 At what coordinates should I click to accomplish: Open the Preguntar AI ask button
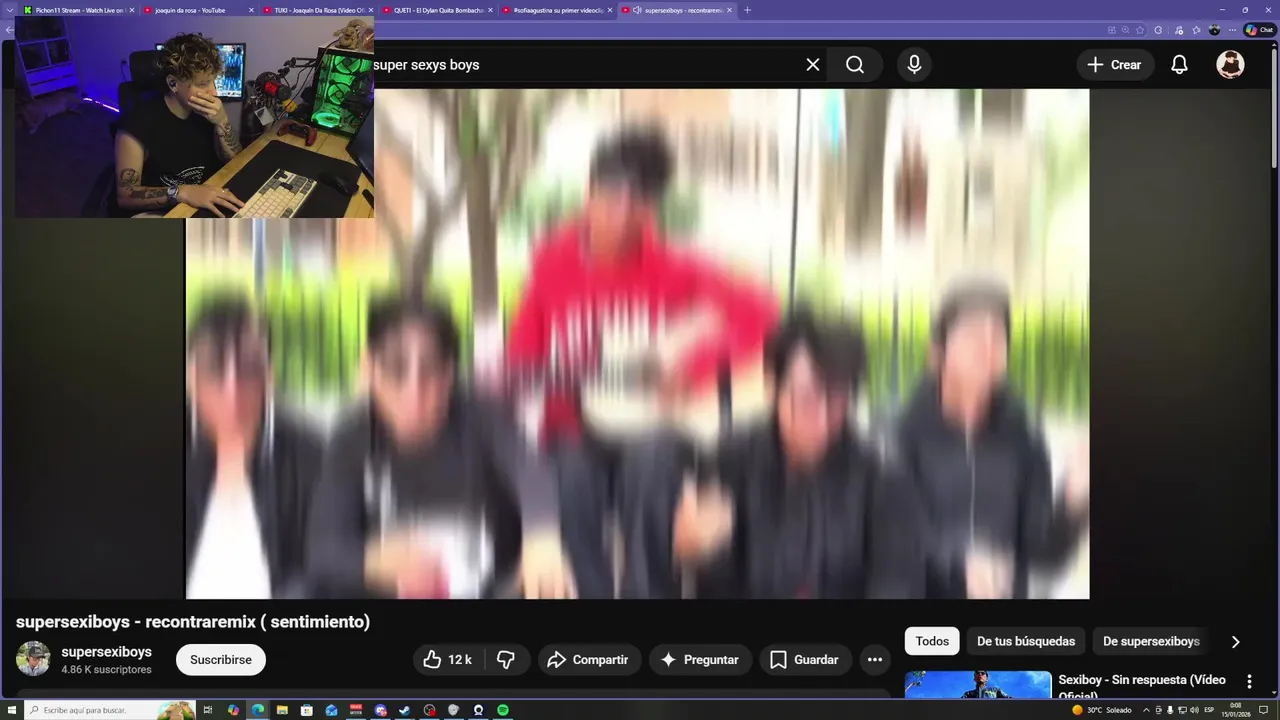[700, 660]
